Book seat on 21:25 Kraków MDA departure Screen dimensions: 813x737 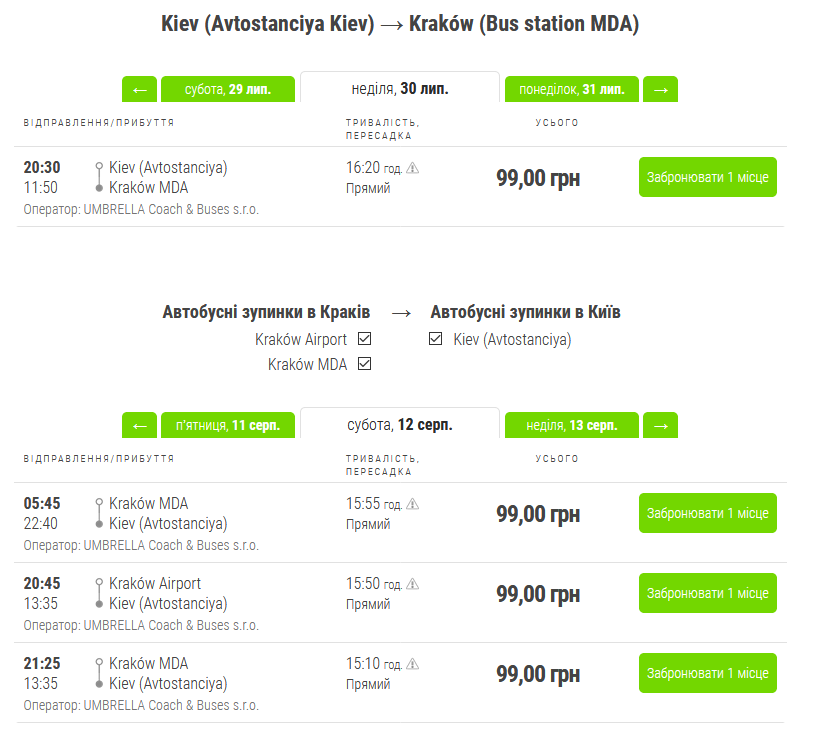click(x=707, y=673)
